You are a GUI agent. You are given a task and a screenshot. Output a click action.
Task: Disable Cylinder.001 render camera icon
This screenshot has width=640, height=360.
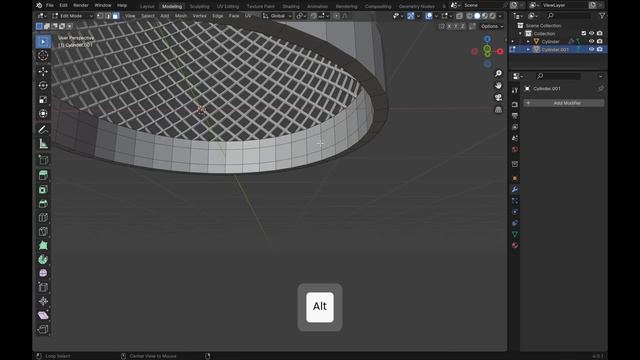[x=600, y=49]
